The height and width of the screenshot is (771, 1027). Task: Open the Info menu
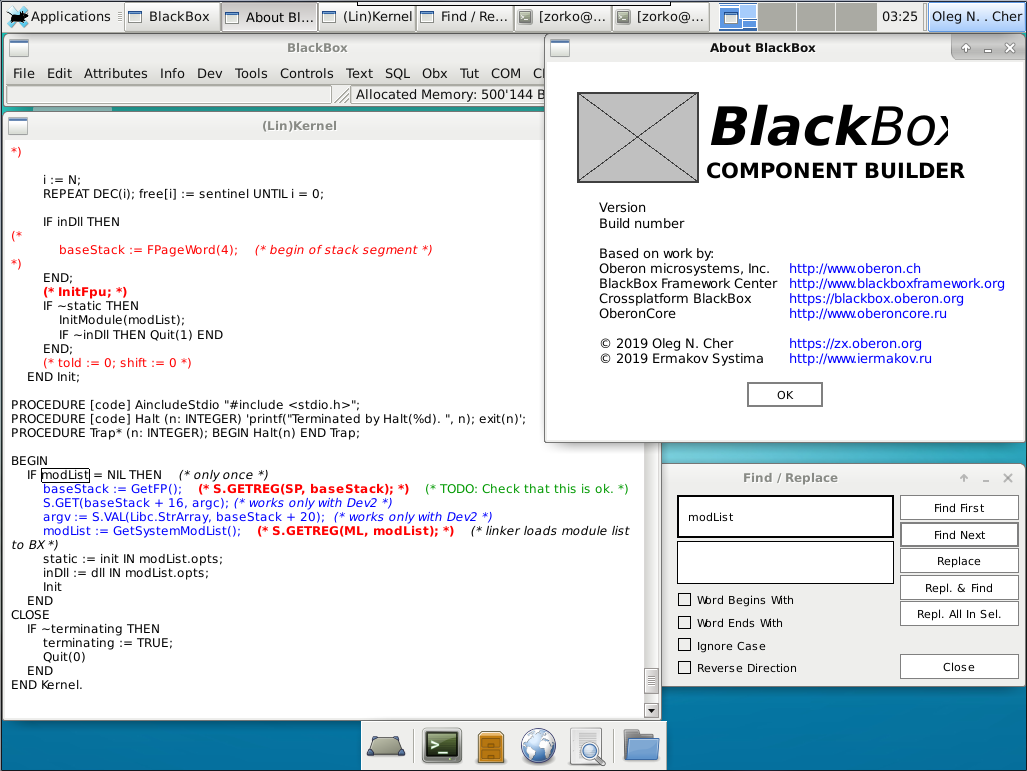(x=172, y=73)
